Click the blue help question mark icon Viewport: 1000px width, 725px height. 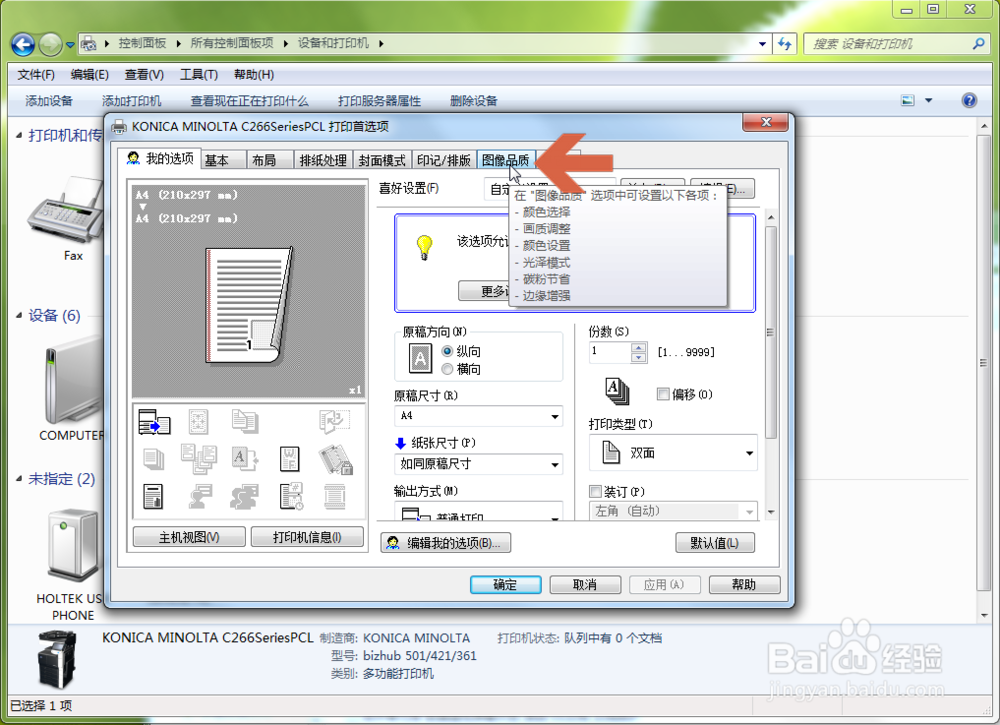[969, 100]
